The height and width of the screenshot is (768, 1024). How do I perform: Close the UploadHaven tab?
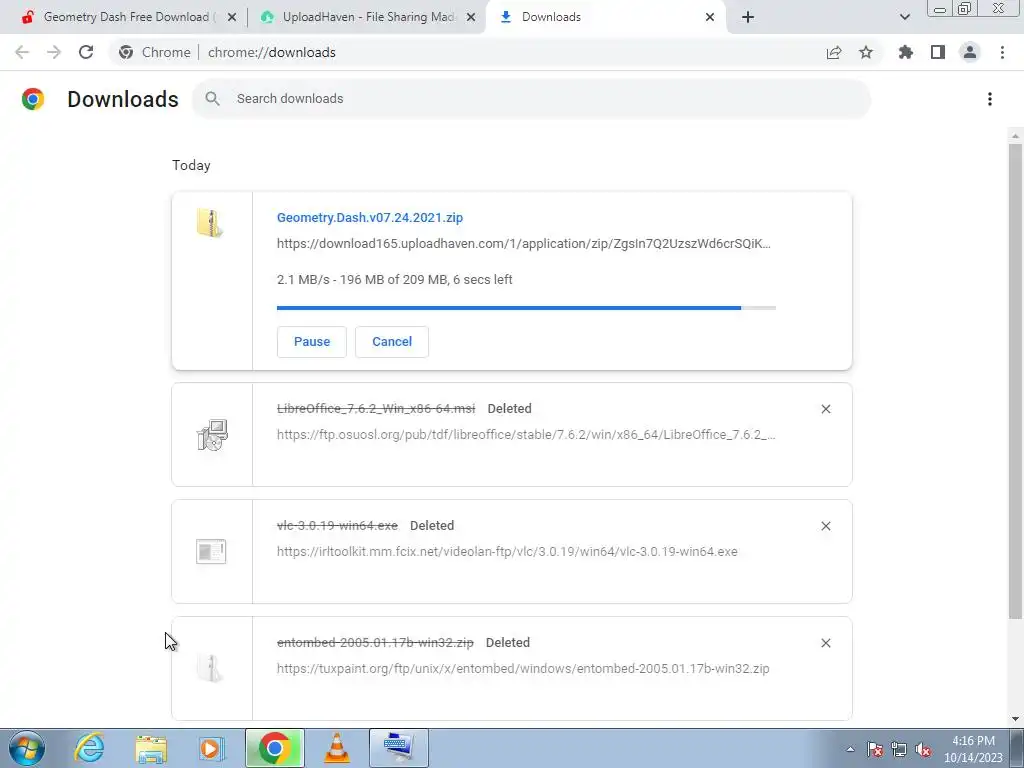471,17
